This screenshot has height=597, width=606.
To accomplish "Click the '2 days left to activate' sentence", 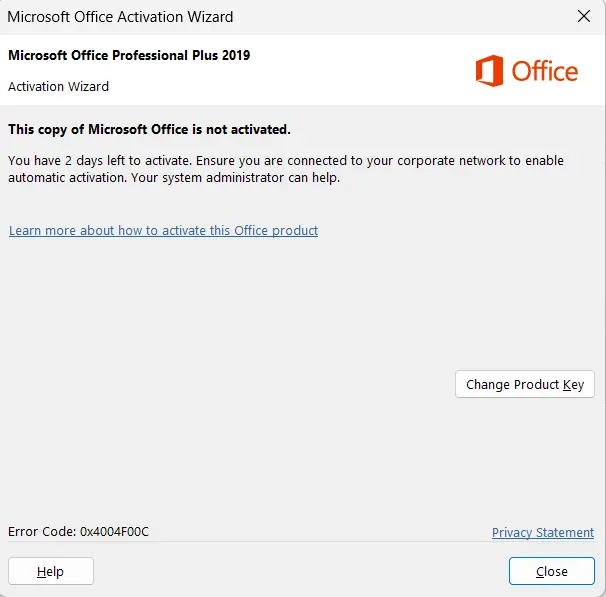I will tap(100, 160).
